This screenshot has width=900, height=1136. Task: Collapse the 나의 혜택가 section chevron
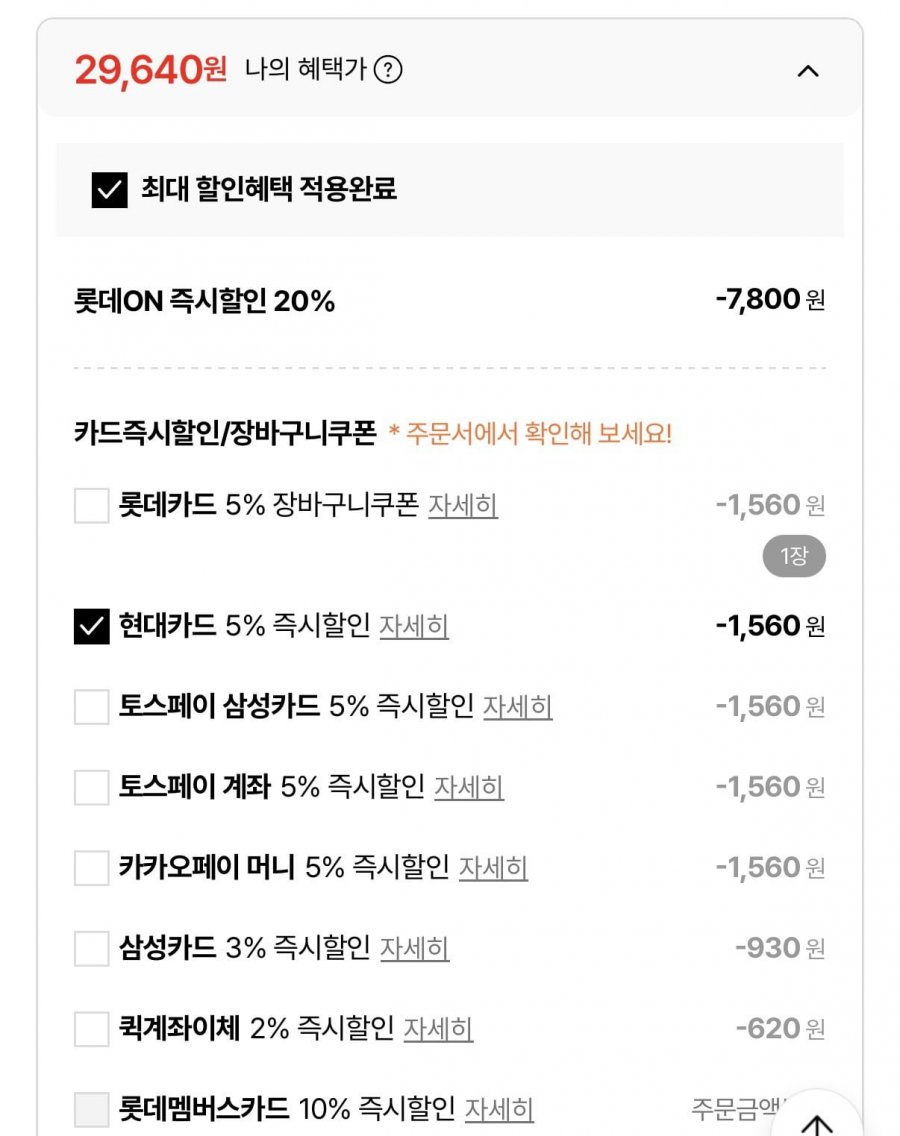coord(808,71)
